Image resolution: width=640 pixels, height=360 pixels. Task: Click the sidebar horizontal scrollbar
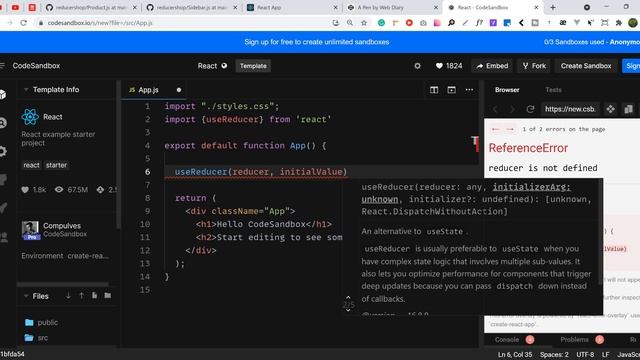point(63,284)
